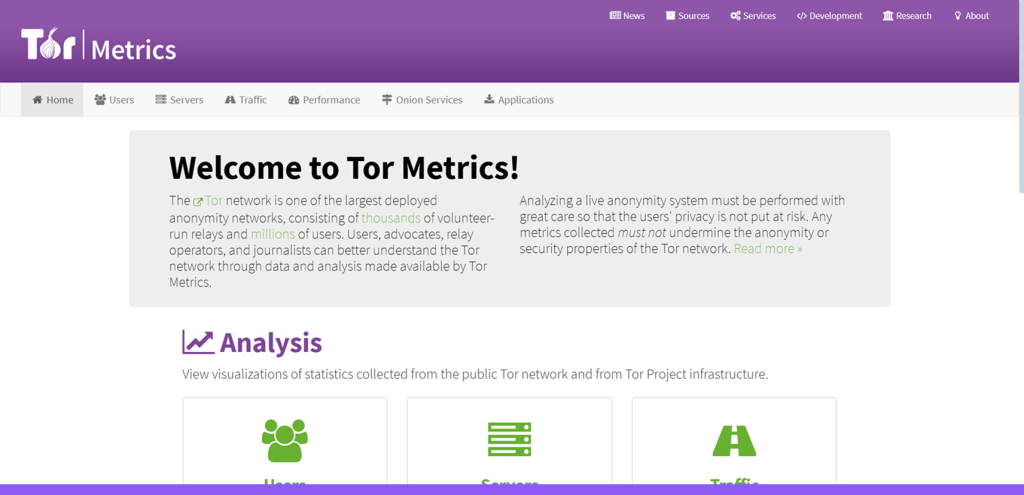Open the 'Read more »' link
The width and height of the screenshot is (1024, 495).
pos(768,249)
